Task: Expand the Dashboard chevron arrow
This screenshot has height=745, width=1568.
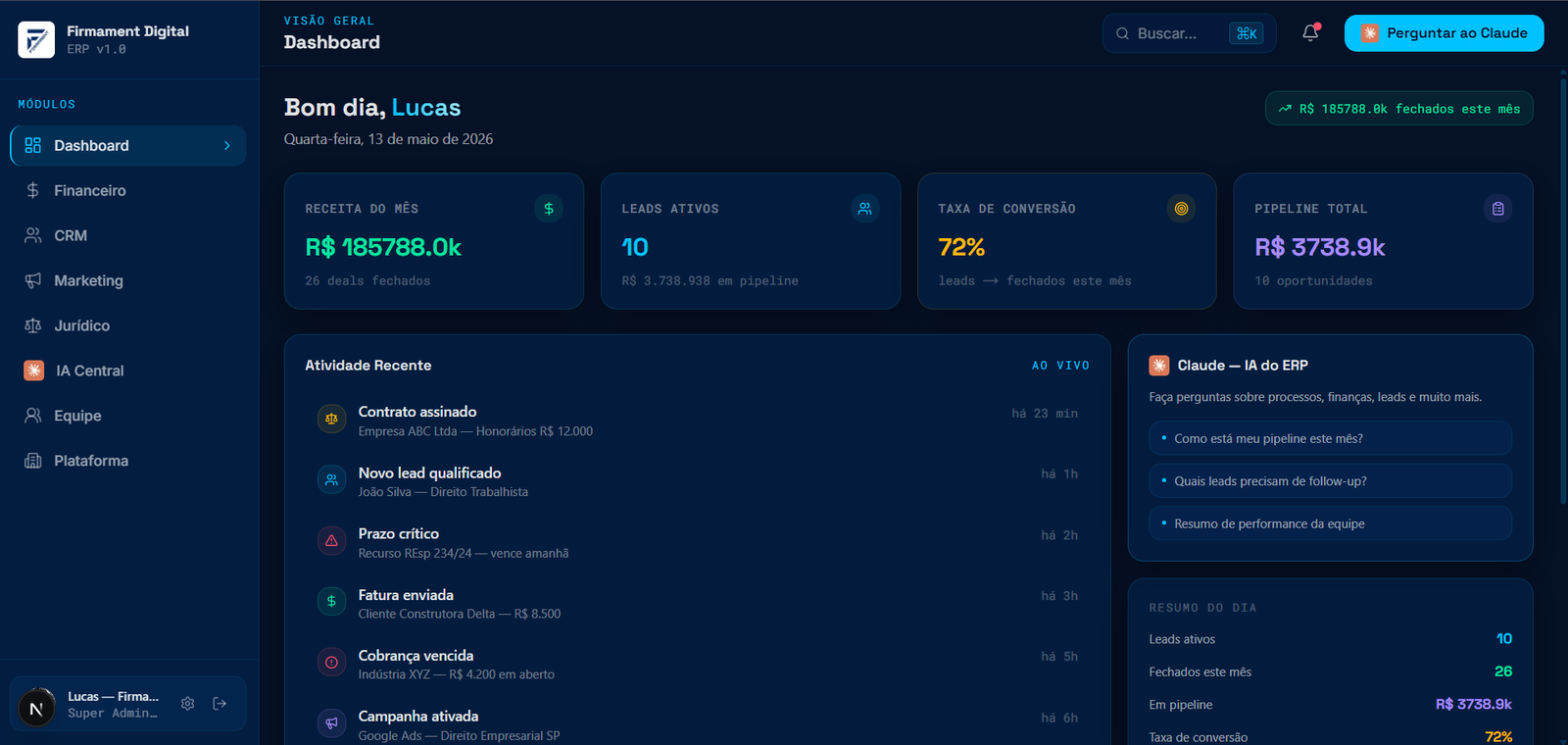Action: tap(227, 146)
